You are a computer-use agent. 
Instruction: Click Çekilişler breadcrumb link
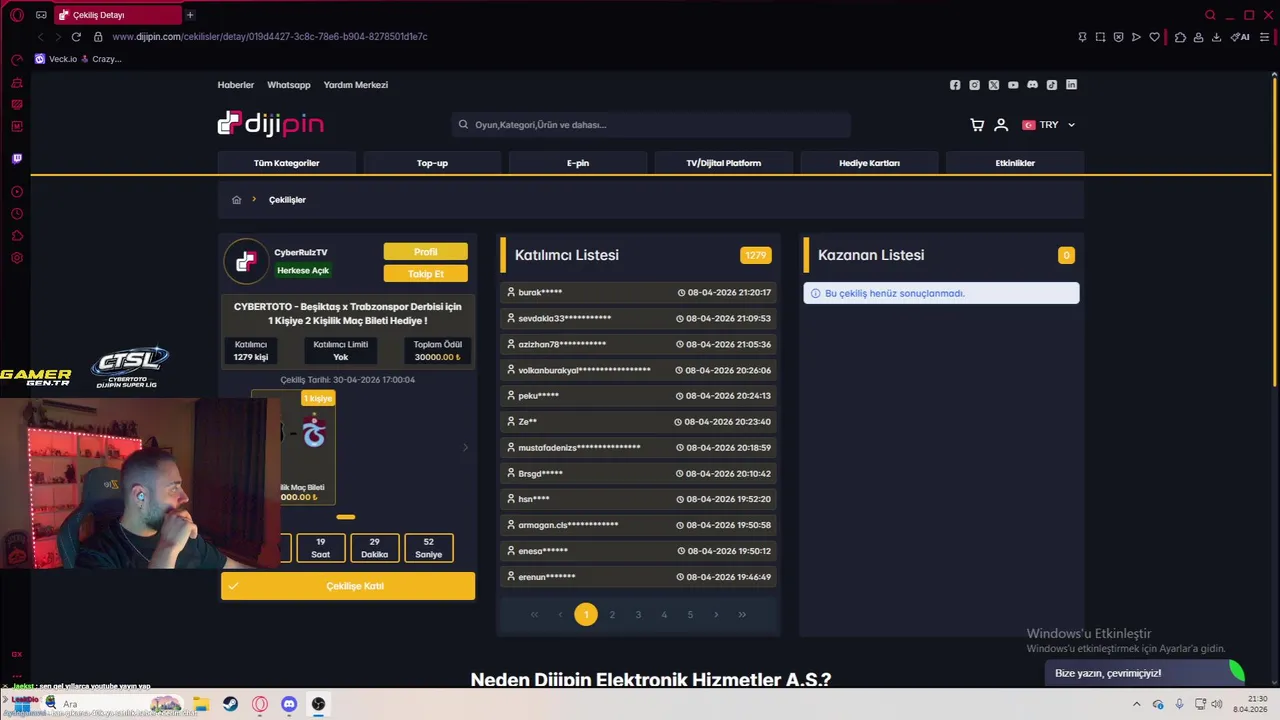287,200
